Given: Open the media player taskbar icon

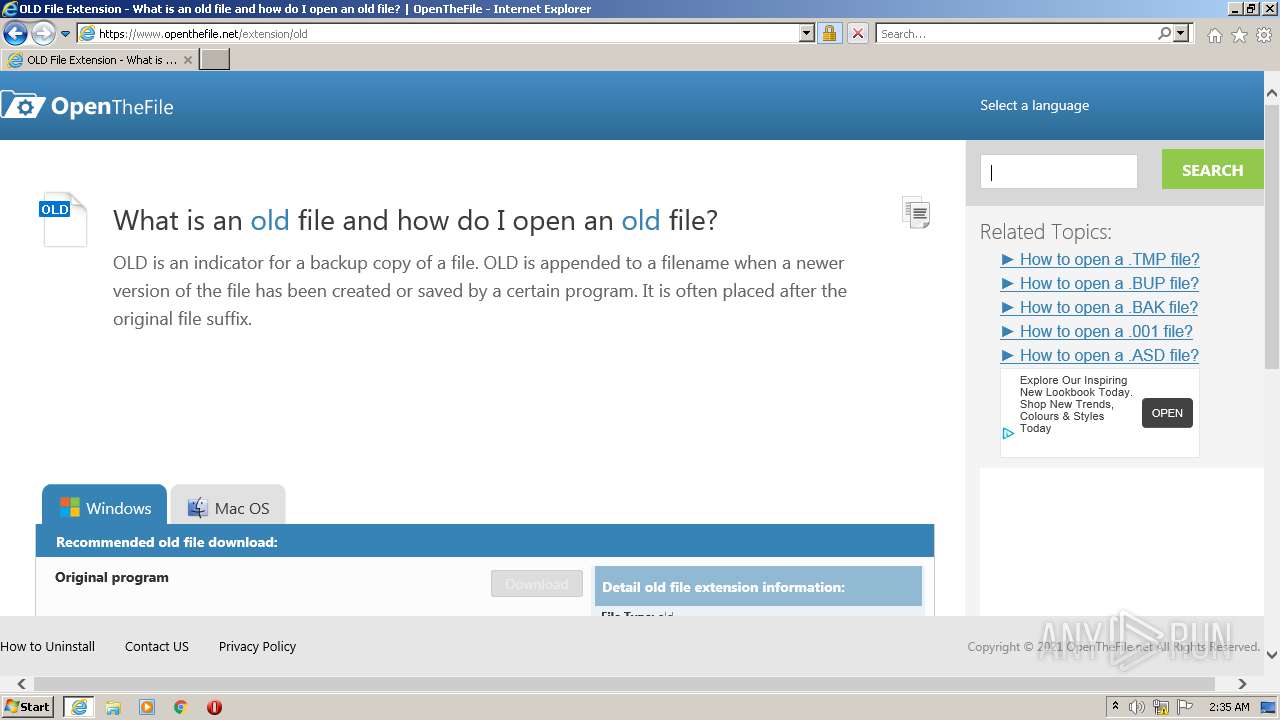Looking at the screenshot, I should pyautogui.click(x=147, y=707).
